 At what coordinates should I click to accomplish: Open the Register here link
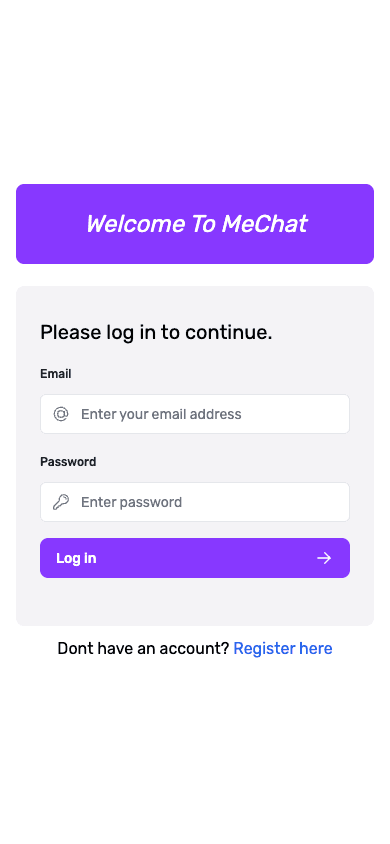tap(283, 649)
